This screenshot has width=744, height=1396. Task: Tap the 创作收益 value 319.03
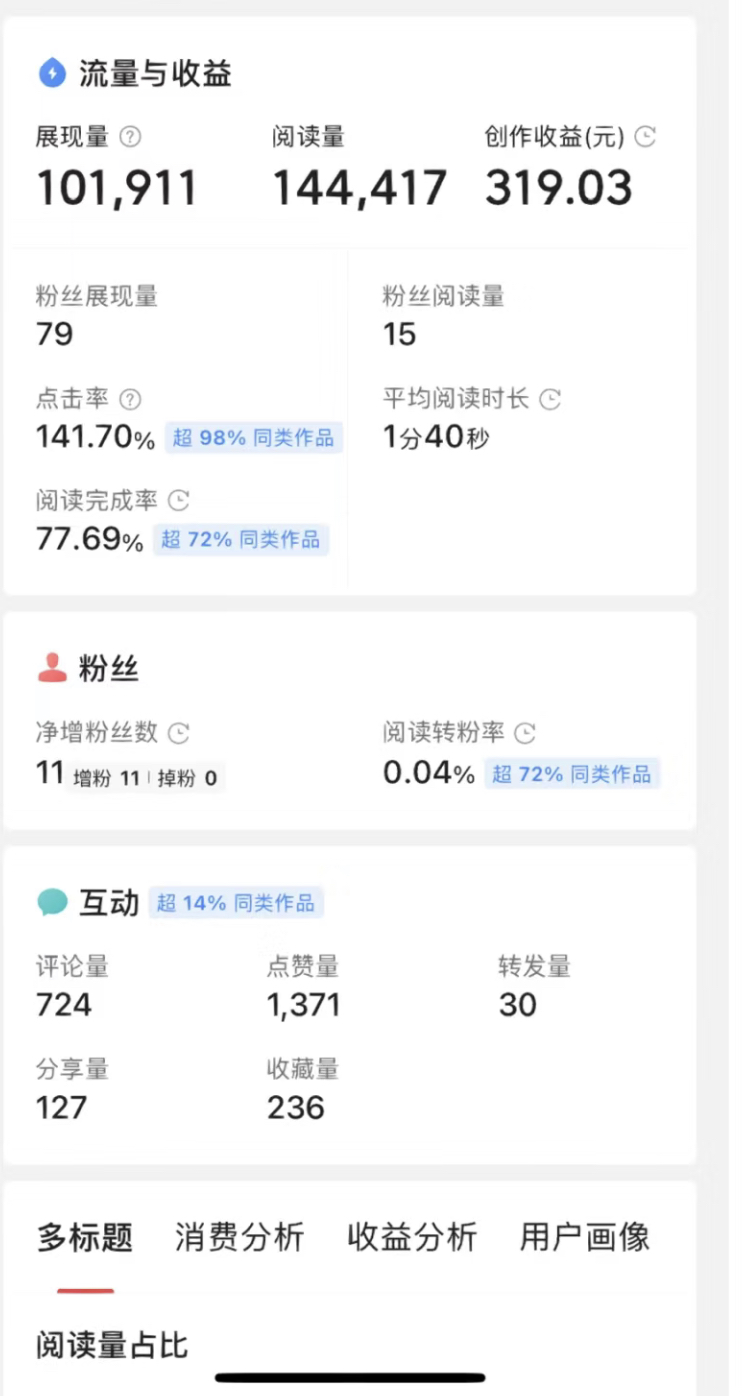(x=559, y=188)
